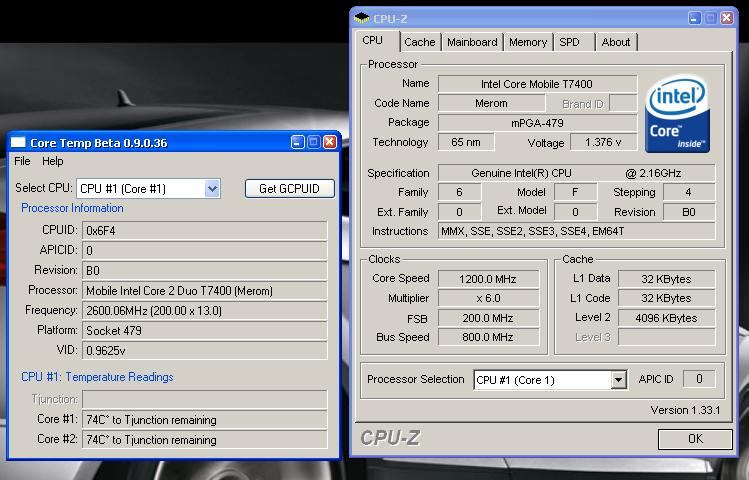Close the Core Temp Beta window
Viewport: 749px width, 480px height.
[x=330, y=142]
